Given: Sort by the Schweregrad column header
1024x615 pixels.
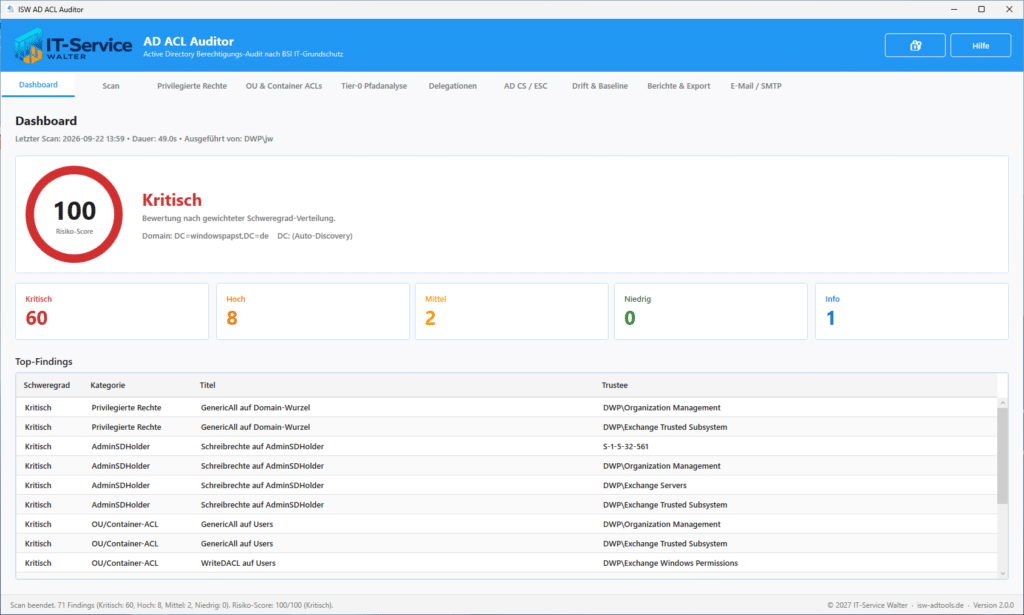Looking at the screenshot, I should point(46,385).
